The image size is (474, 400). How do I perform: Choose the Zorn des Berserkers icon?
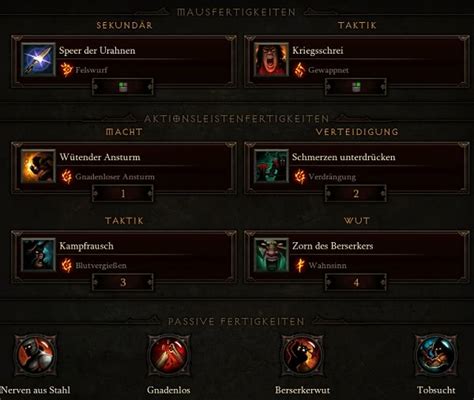click(x=271, y=255)
